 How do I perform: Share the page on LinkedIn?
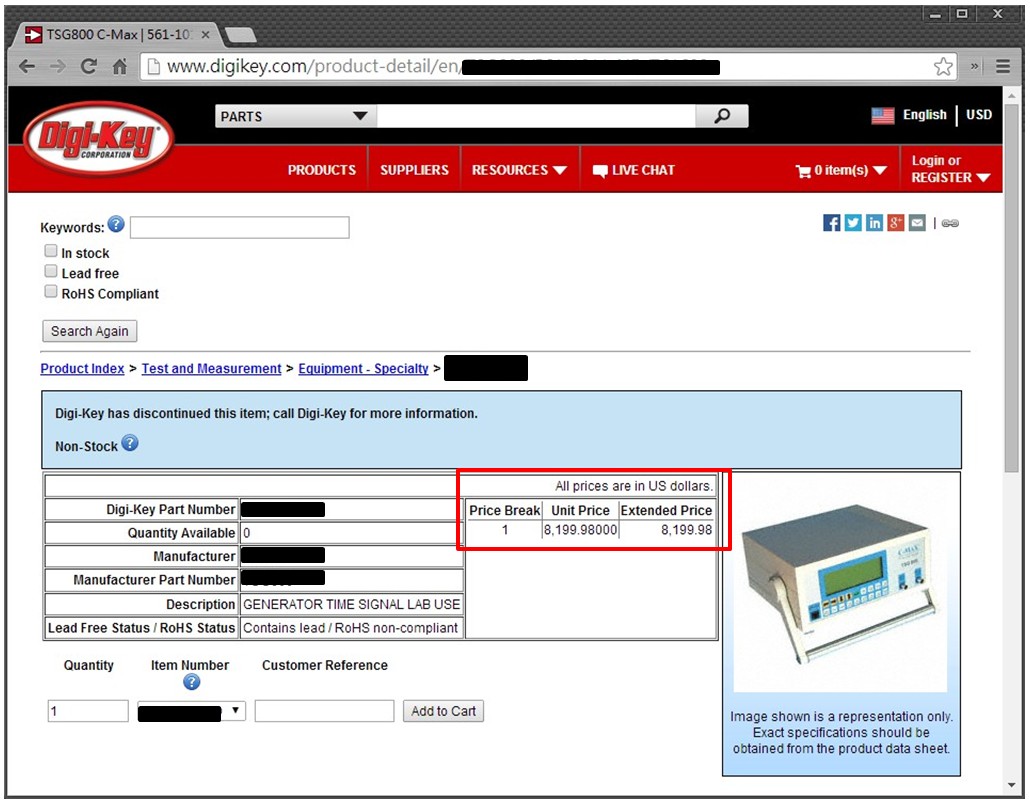tap(874, 223)
